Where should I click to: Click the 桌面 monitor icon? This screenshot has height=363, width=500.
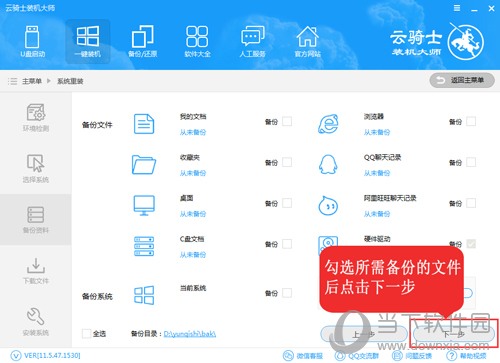point(144,205)
